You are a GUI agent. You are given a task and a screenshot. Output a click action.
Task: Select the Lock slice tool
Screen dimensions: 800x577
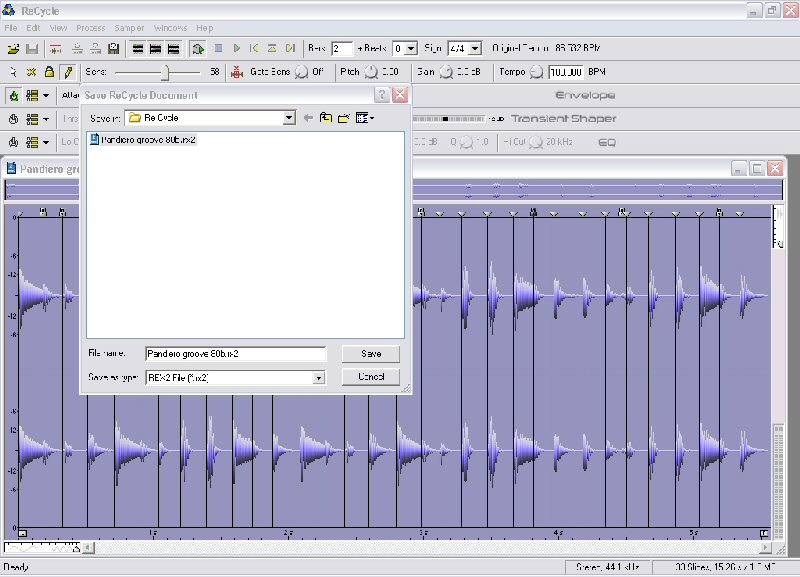pyautogui.click(x=49, y=72)
